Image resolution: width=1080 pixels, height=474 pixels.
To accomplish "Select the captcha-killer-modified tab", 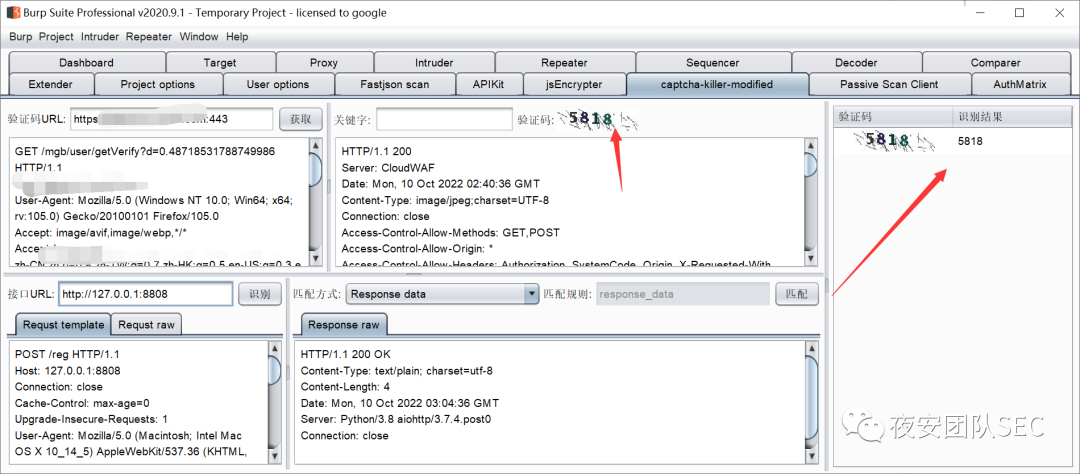I will [717, 84].
